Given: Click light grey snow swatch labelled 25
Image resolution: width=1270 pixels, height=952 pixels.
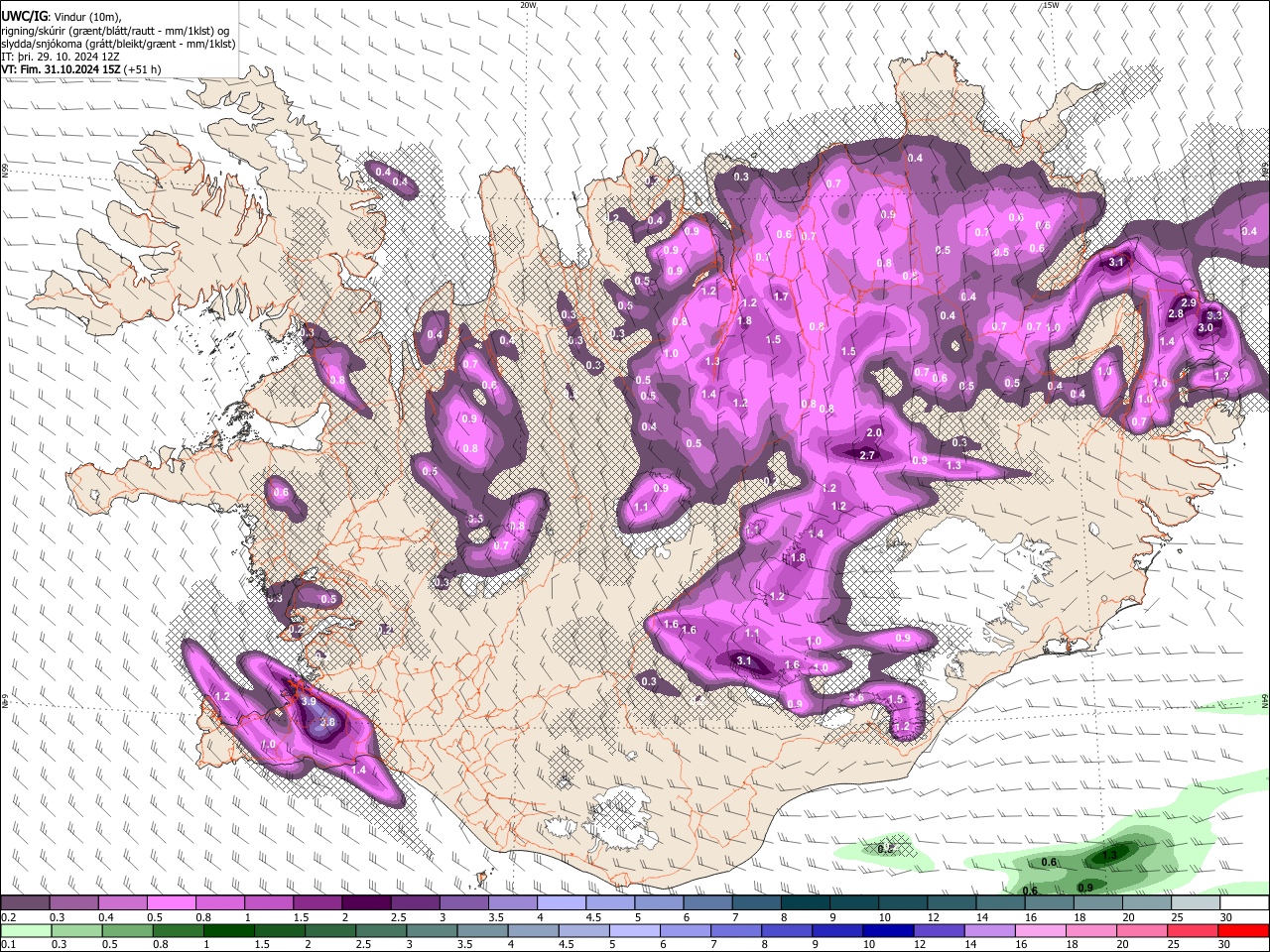Looking at the screenshot, I should coord(1196,903).
